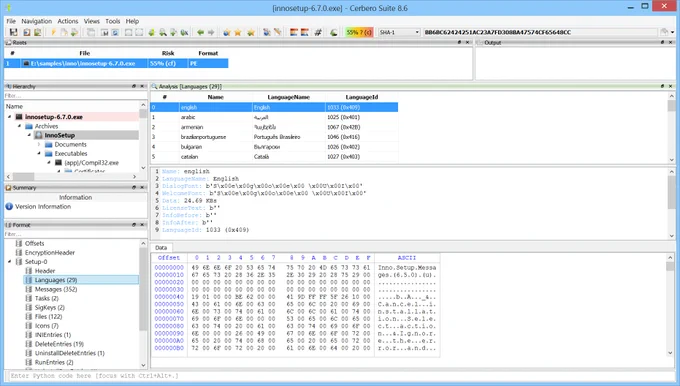This screenshot has height=386, width=680.
Task: Click the hash (#) toolbar icon
Action: pyautogui.click(x=318, y=32)
